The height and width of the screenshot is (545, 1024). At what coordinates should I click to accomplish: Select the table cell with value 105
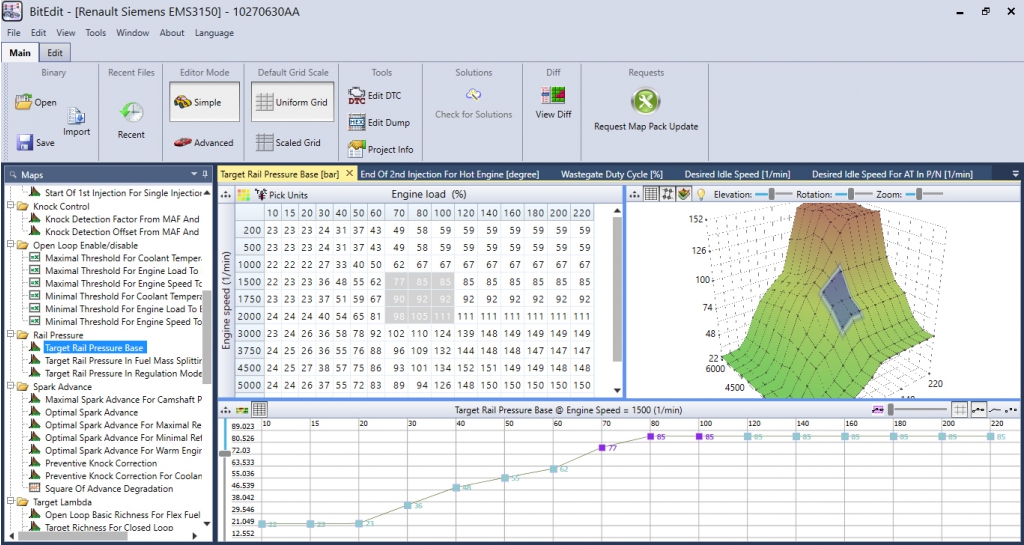(420, 316)
